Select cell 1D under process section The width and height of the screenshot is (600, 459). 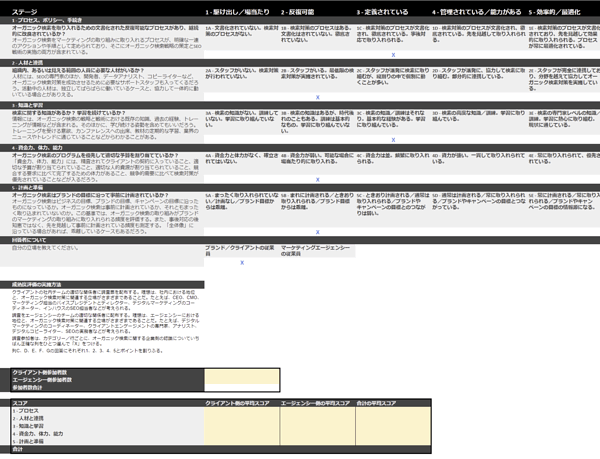(x=479, y=34)
